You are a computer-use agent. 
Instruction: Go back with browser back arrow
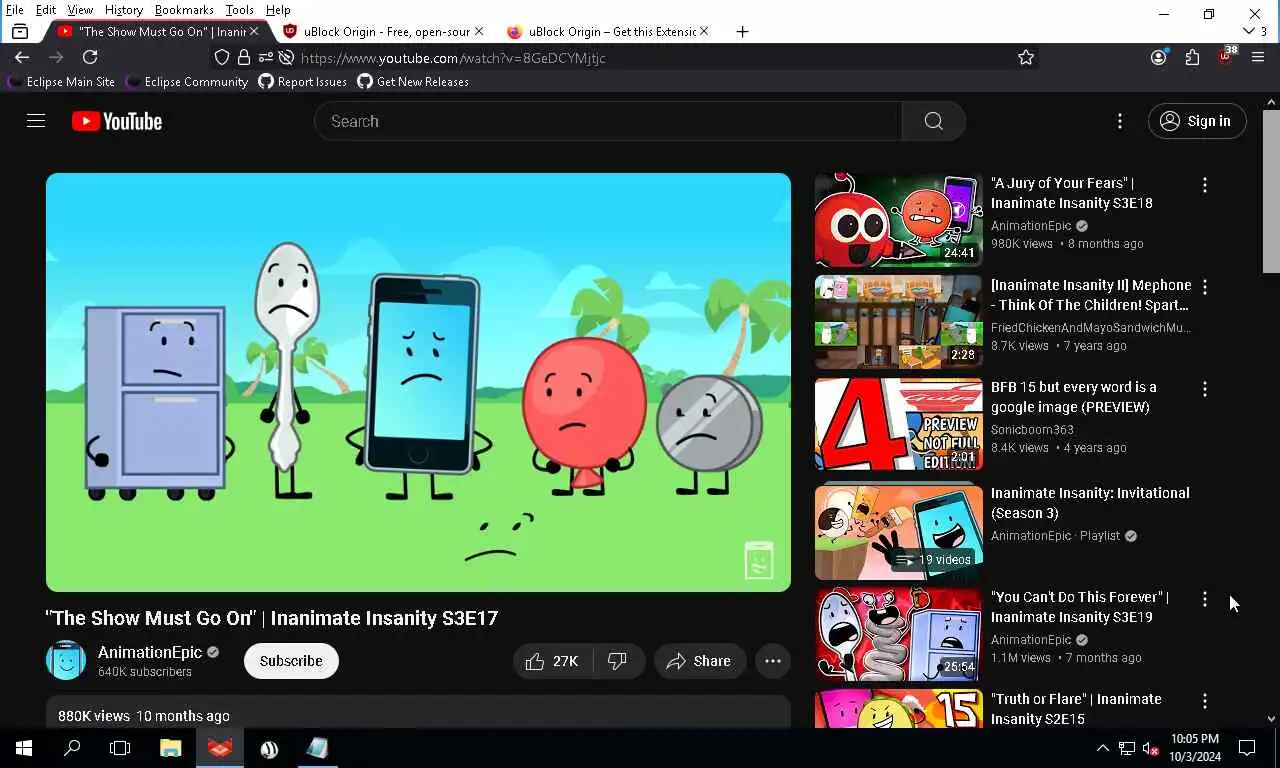tap(22, 58)
